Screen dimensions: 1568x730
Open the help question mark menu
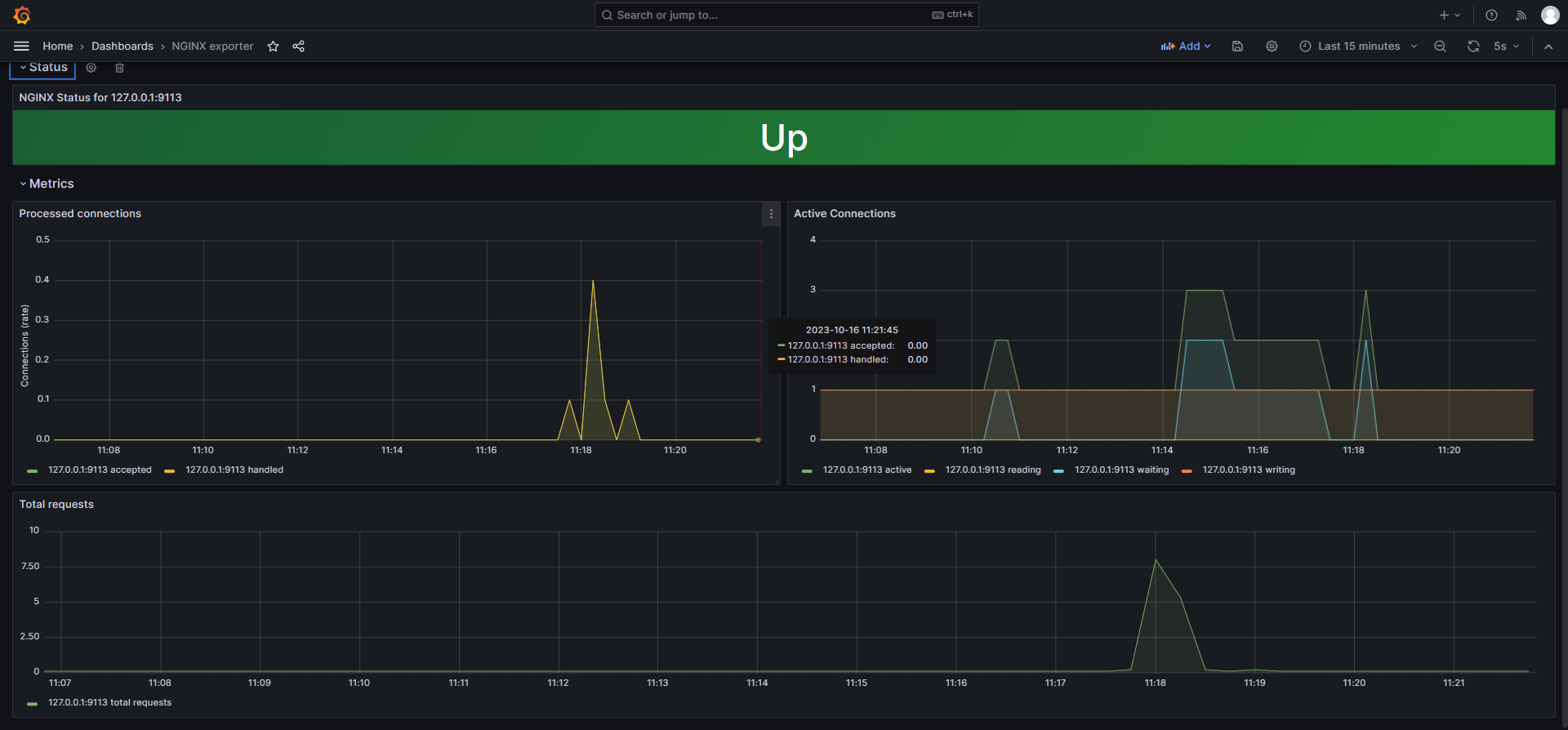1491,15
